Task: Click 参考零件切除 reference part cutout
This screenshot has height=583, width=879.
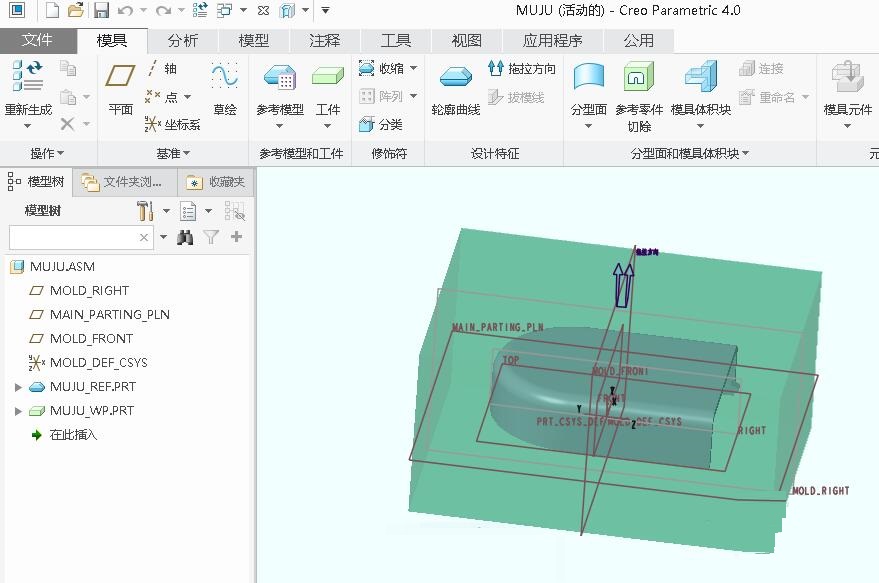Action: tap(639, 96)
